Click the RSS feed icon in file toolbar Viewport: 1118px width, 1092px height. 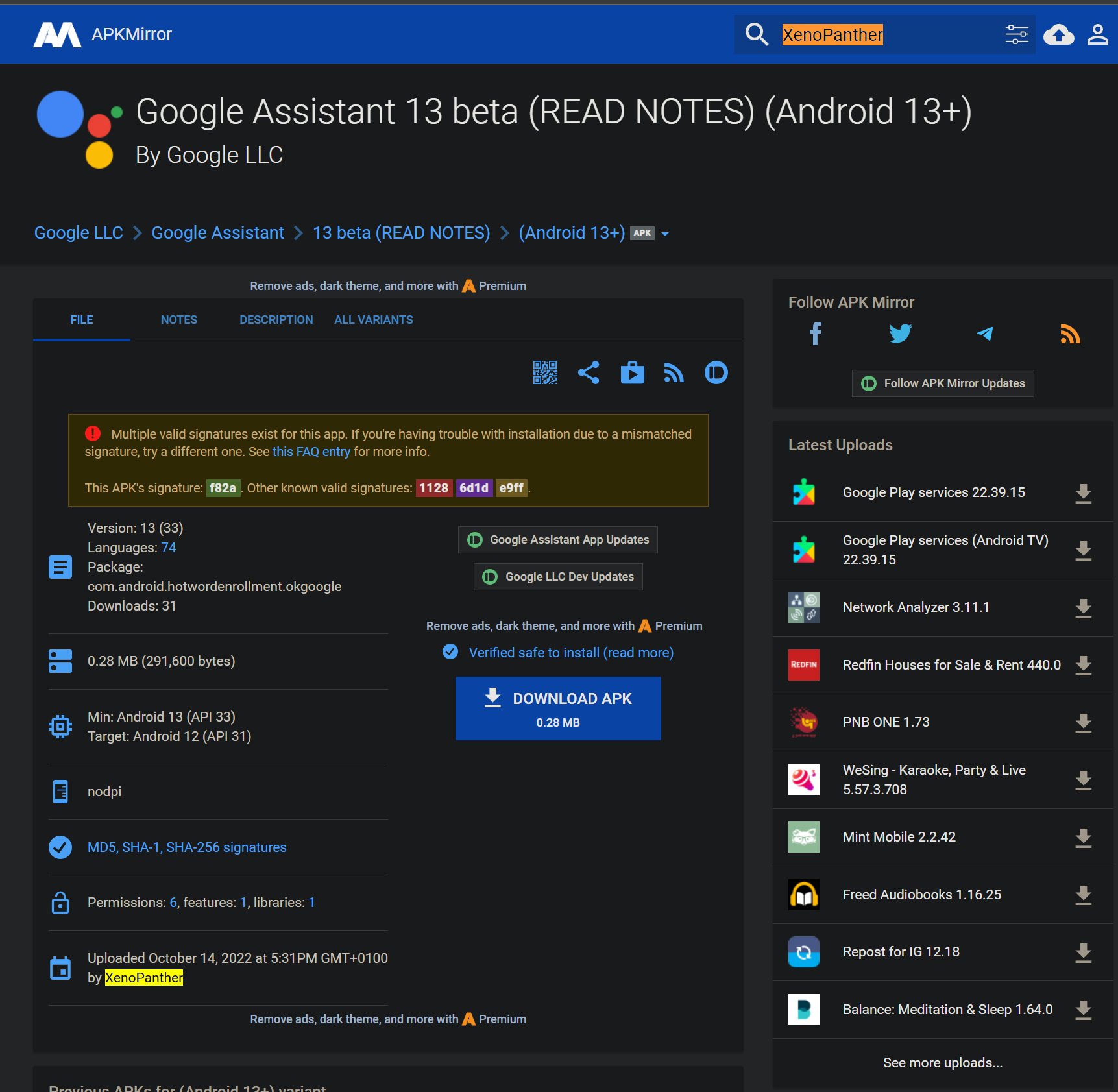(x=674, y=372)
